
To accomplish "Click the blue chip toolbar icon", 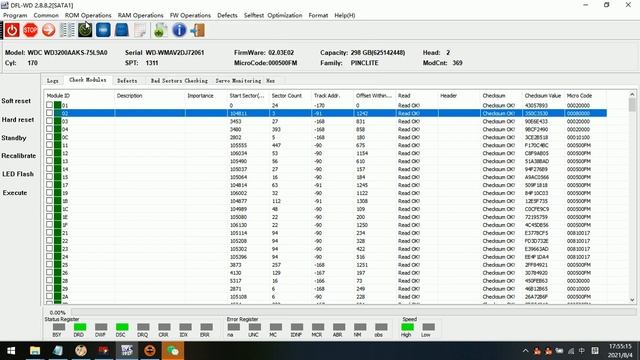I will [103, 30].
